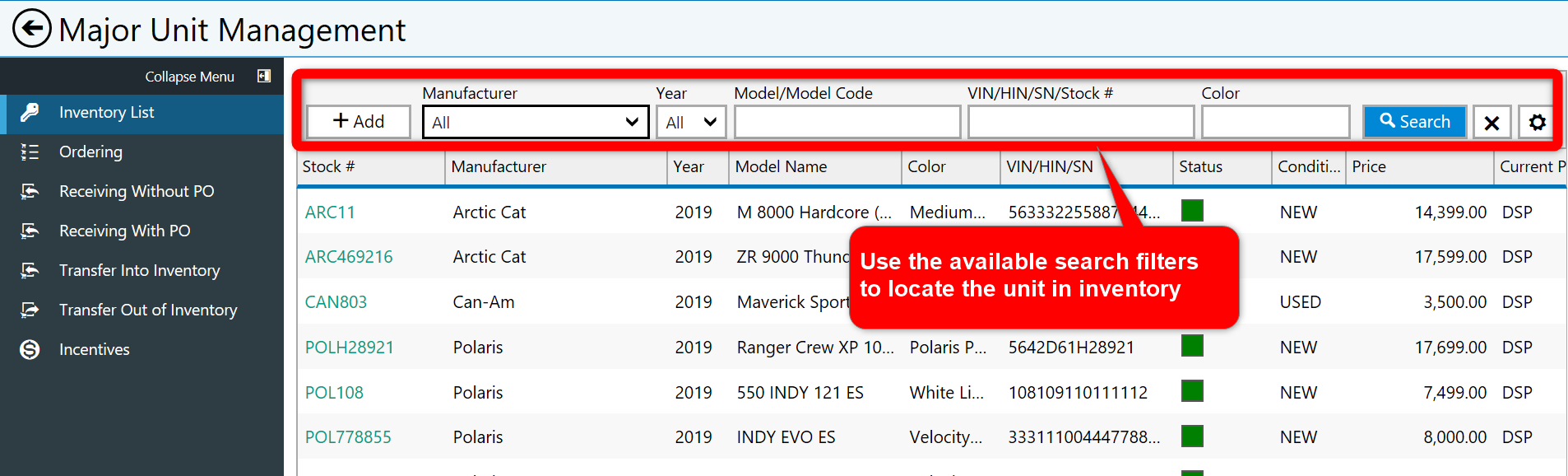Click the green status square for POL108
This screenshot has height=476, width=1568.
pos(1192,391)
